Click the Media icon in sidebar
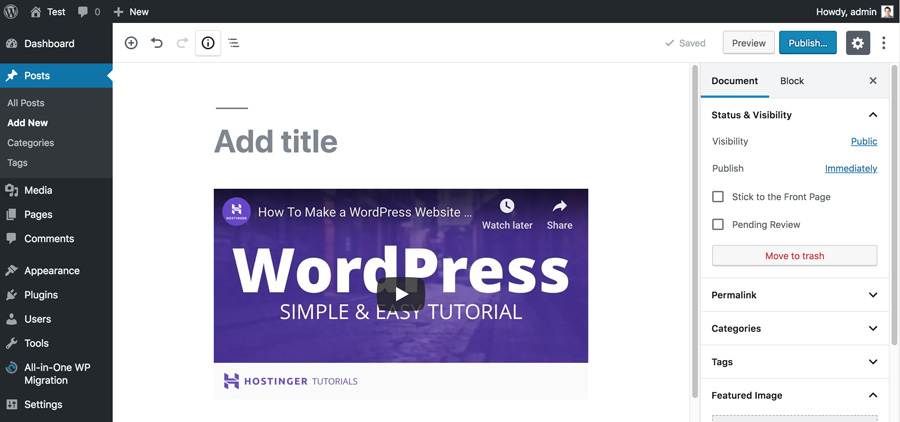The image size is (900, 422). [x=11, y=191]
